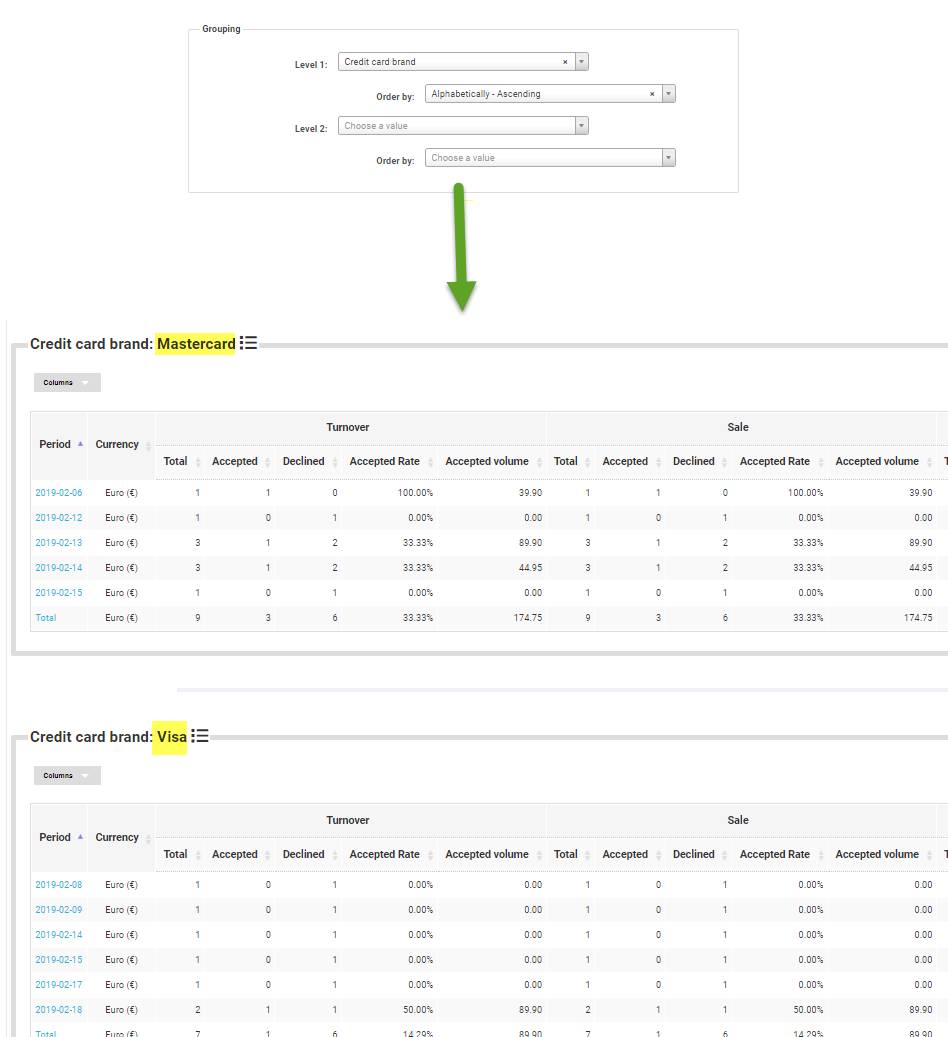Select the Credit card brand: Mastercard heading
Image resolution: width=948 pixels, height=1037 pixels.
(133, 344)
